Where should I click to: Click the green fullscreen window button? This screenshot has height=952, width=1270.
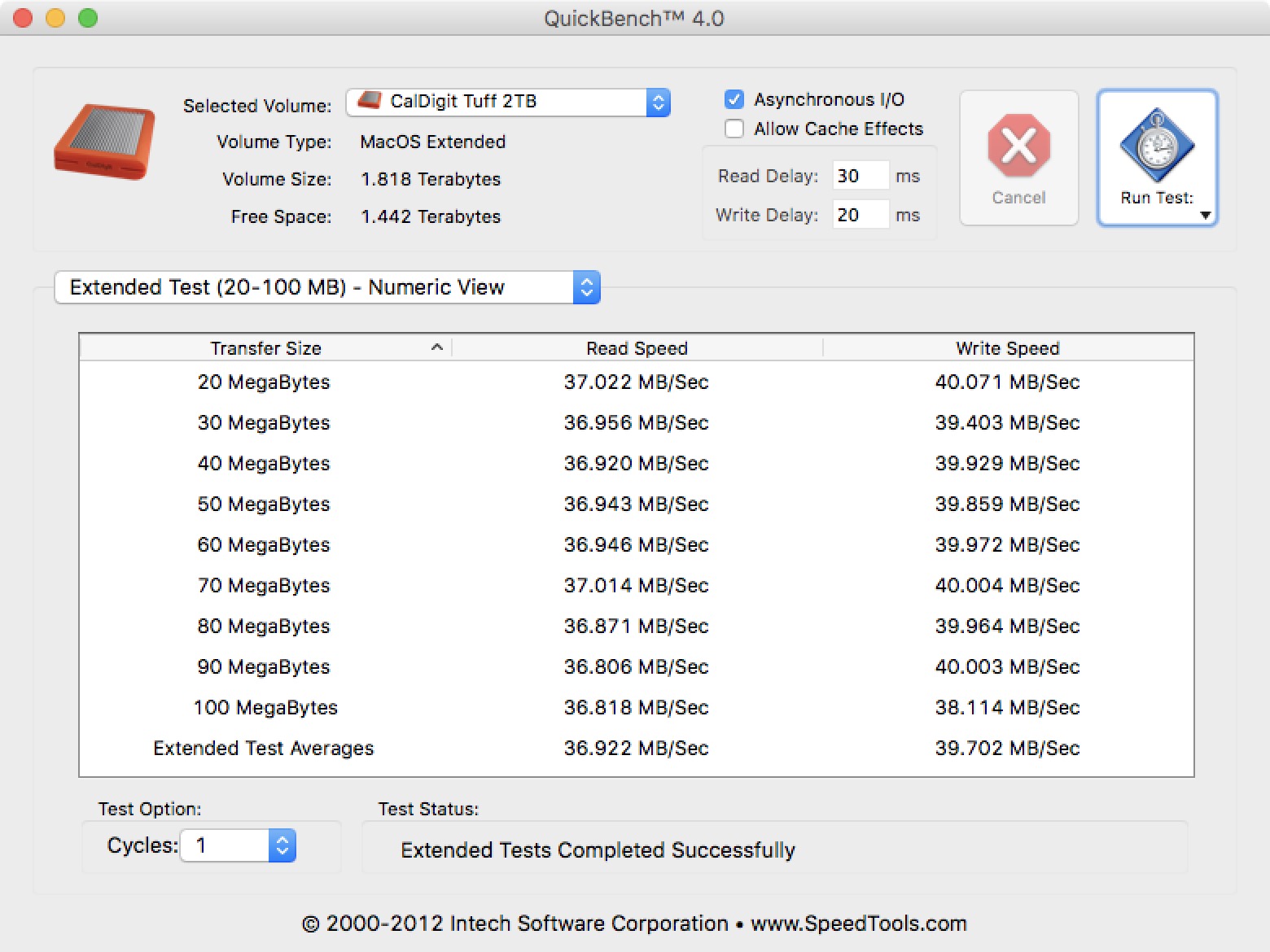click(x=88, y=18)
